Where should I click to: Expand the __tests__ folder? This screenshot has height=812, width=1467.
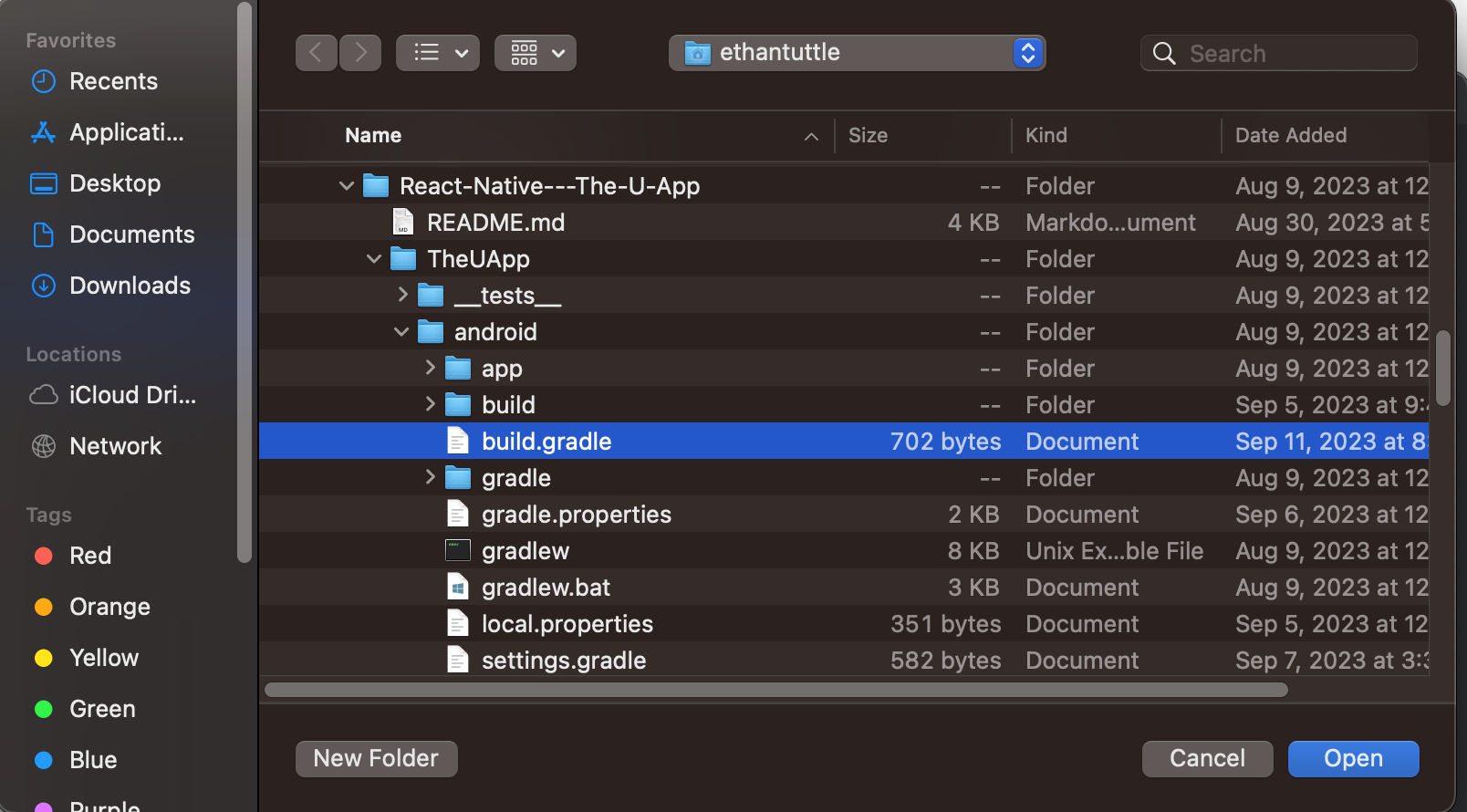click(x=402, y=295)
